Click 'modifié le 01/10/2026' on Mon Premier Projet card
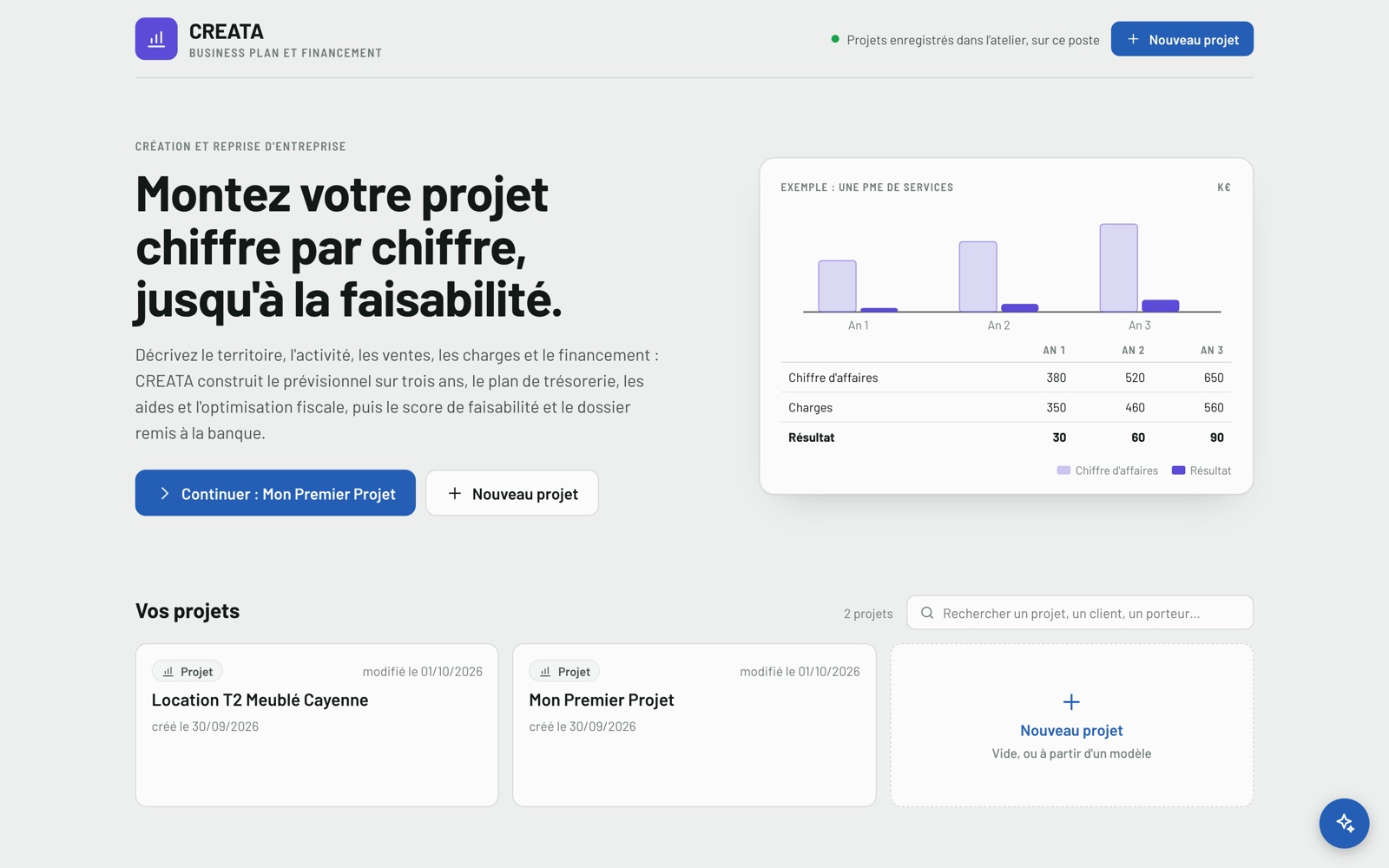Image resolution: width=1389 pixels, height=868 pixels. (800, 672)
